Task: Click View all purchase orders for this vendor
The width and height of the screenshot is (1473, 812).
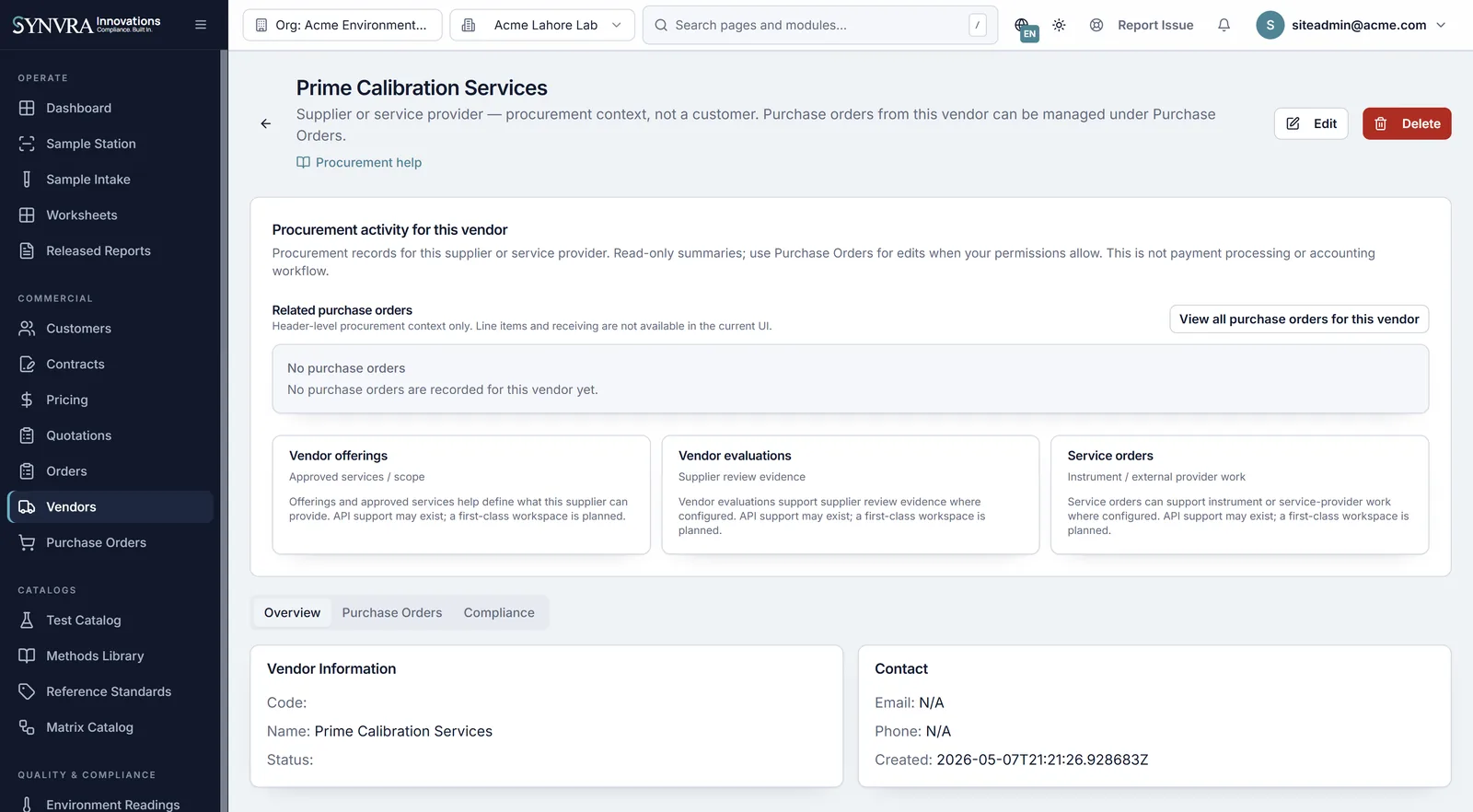Action: coord(1299,319)
